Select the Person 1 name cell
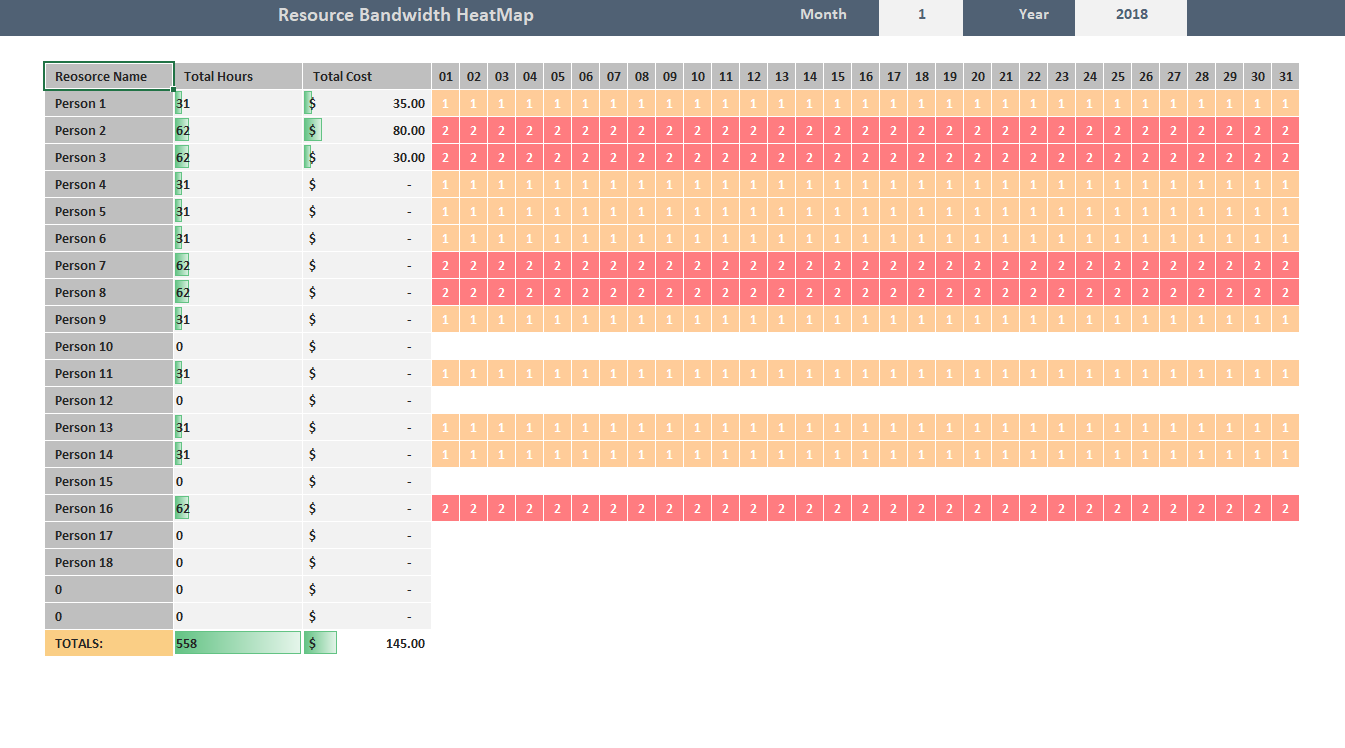 click(x=108, y=102)
